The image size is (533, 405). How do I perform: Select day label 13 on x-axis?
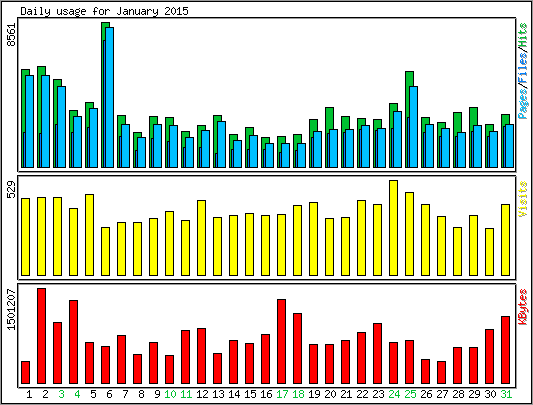(218, 394)
